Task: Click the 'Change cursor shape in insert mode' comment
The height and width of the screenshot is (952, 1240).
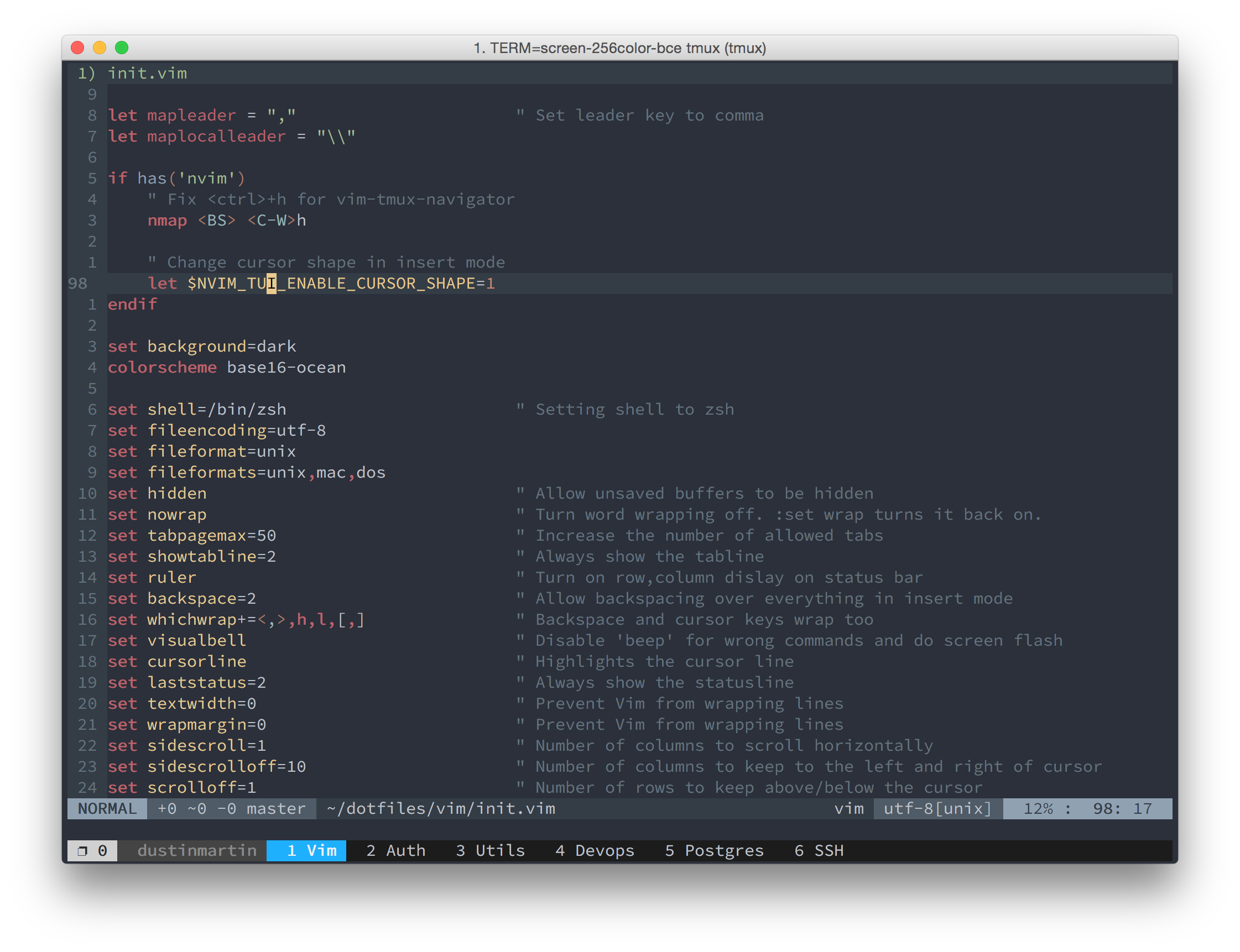Action: [326, 263]
